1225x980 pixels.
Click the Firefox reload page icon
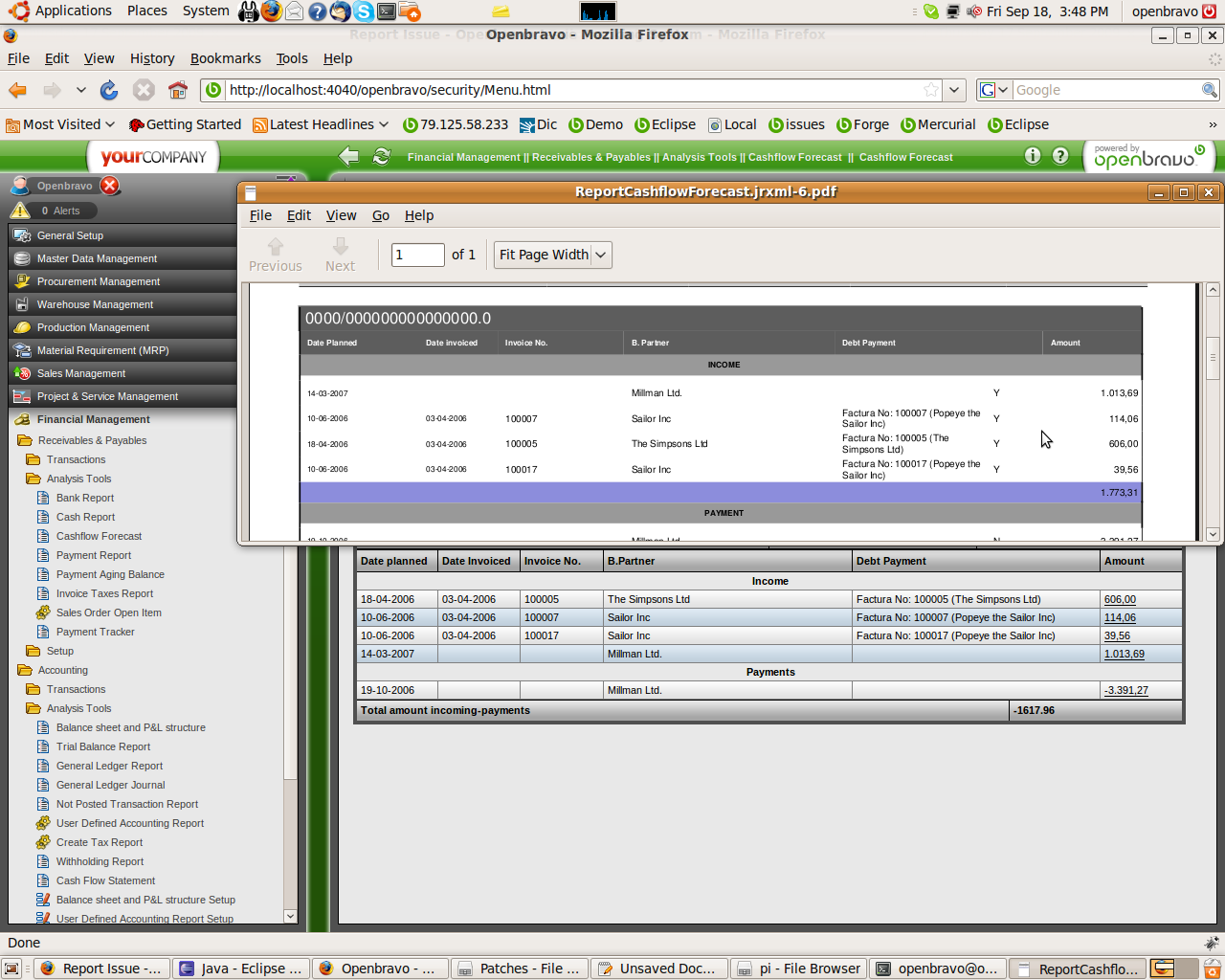pyautogui.click(x=109, y=90)
